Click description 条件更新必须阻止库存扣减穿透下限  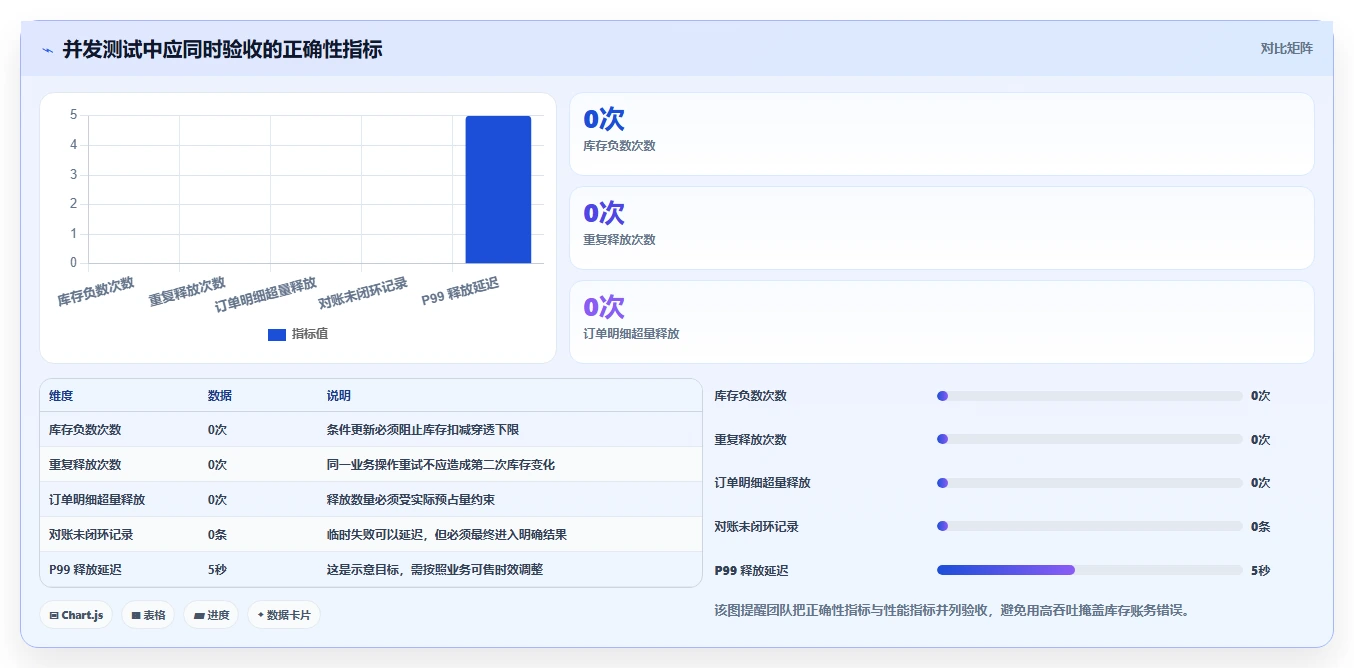point(423,430)
